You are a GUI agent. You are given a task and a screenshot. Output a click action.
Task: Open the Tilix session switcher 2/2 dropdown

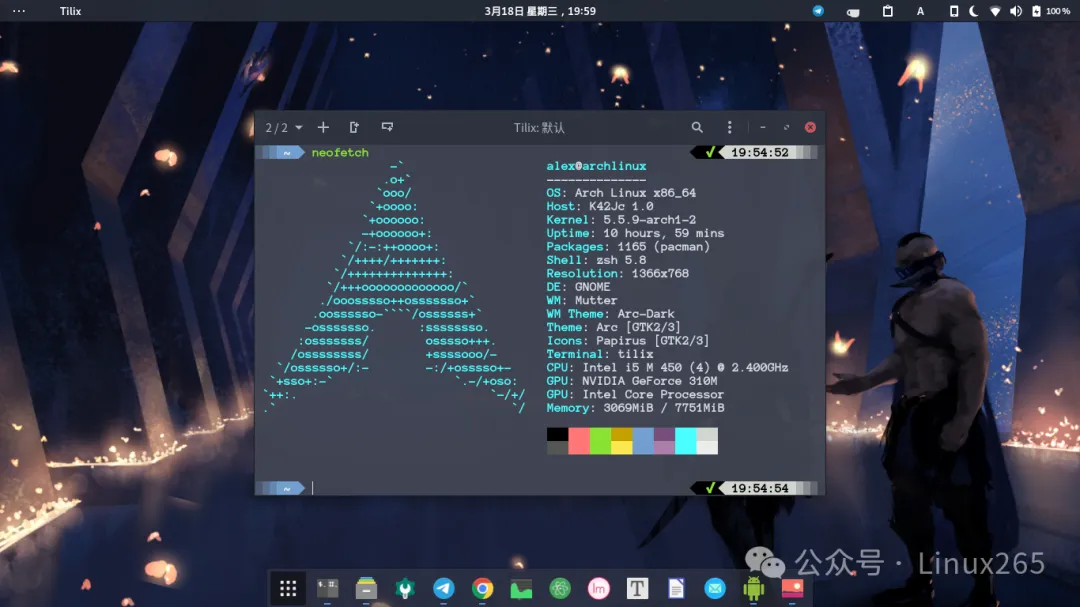(x=284, y=127)
